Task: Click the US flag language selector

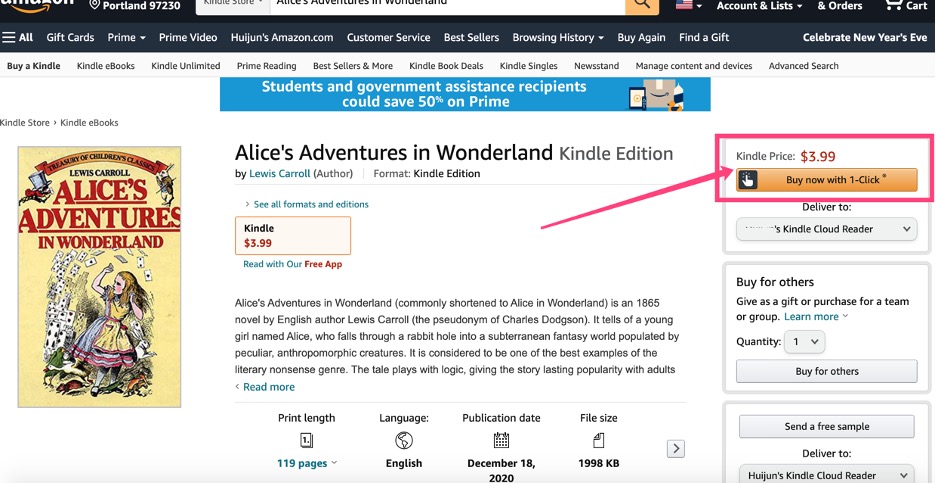Action: [x=688, y=6]
